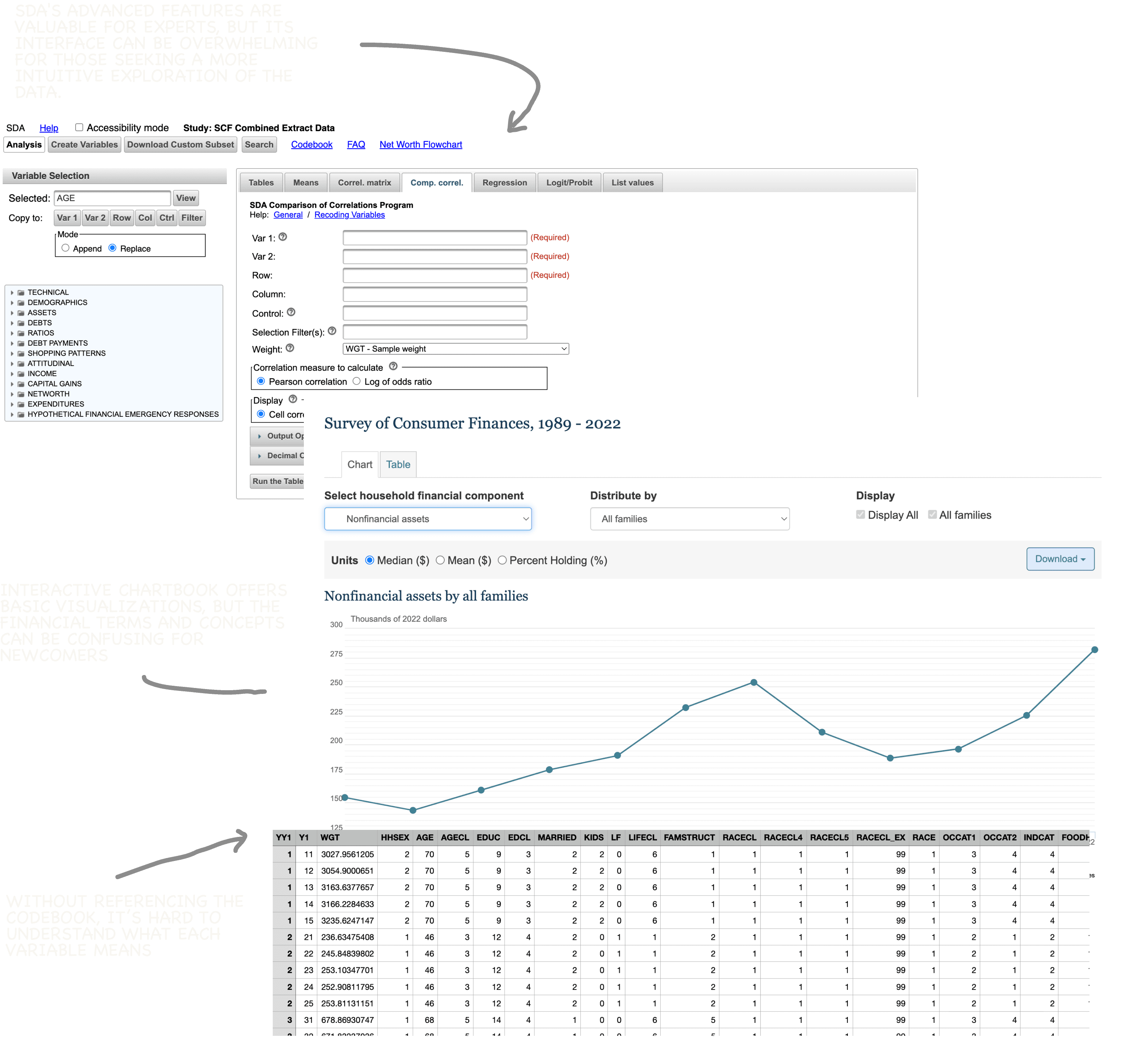Expand the DEBT PAYMENTS tree arrow

(12, 344)
